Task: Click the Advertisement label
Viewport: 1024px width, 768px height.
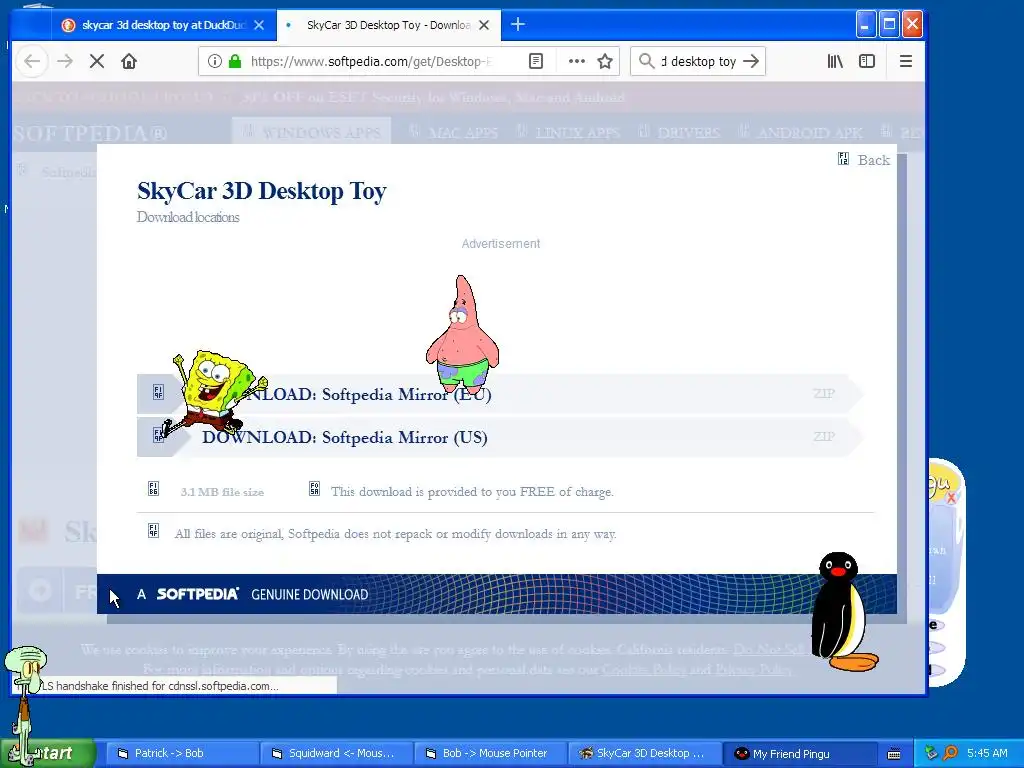Action: [x=501, y=244]
